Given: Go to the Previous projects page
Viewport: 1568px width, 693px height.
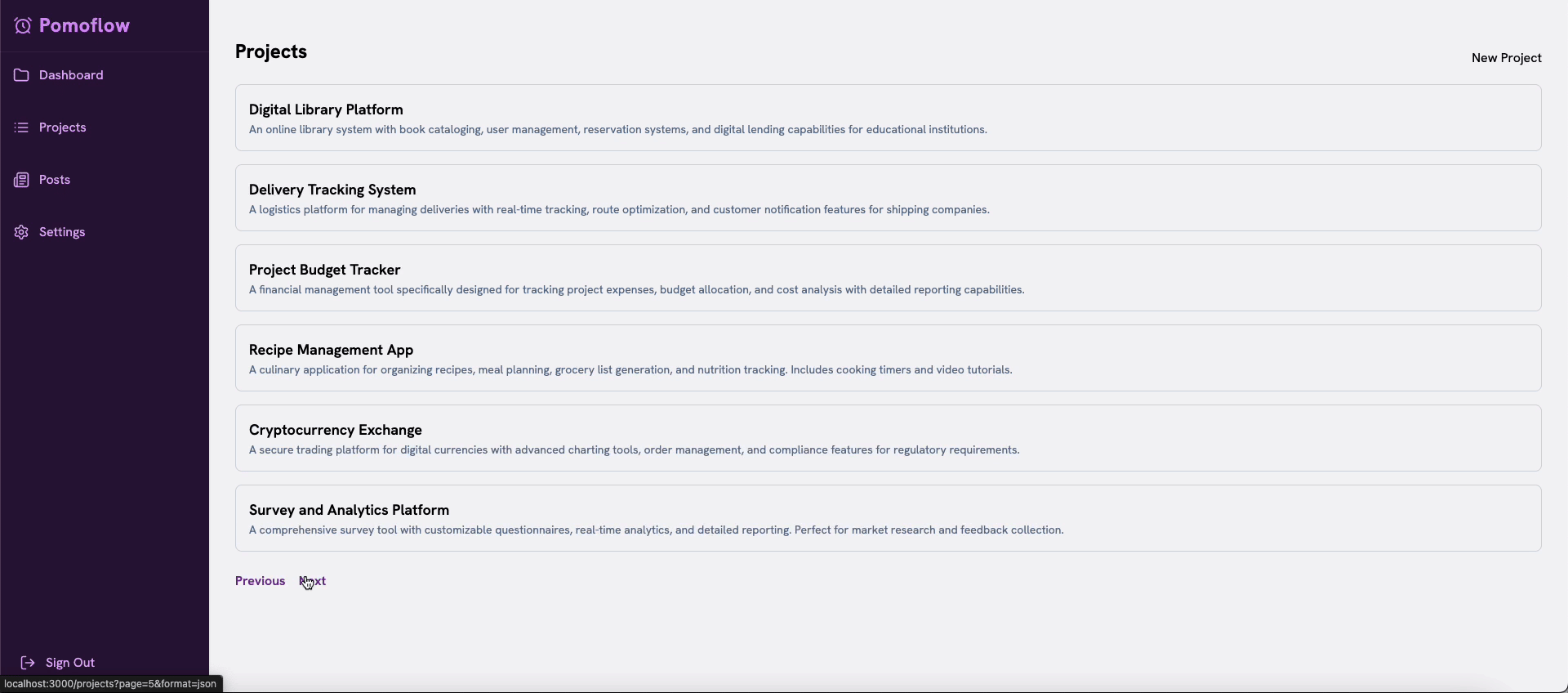Looking at the screenshot, I should click(260, 581).
